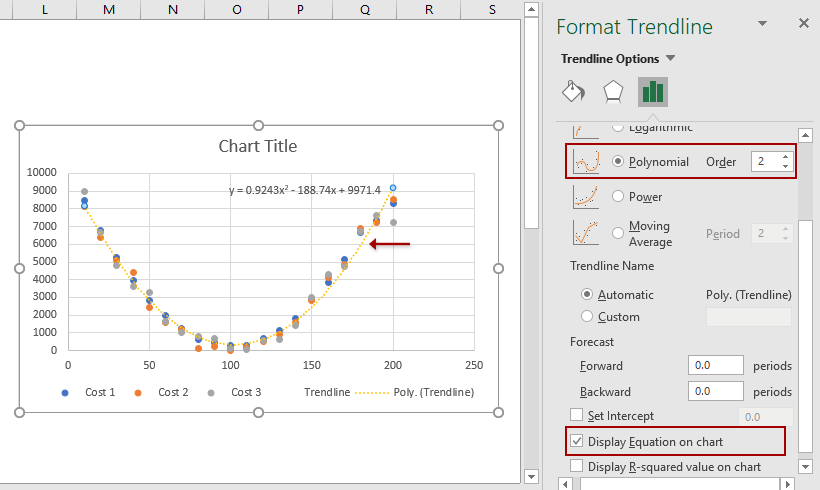Increase the polynomial Order value
Screen dimensions: 820x490
[x=785, y=156]
